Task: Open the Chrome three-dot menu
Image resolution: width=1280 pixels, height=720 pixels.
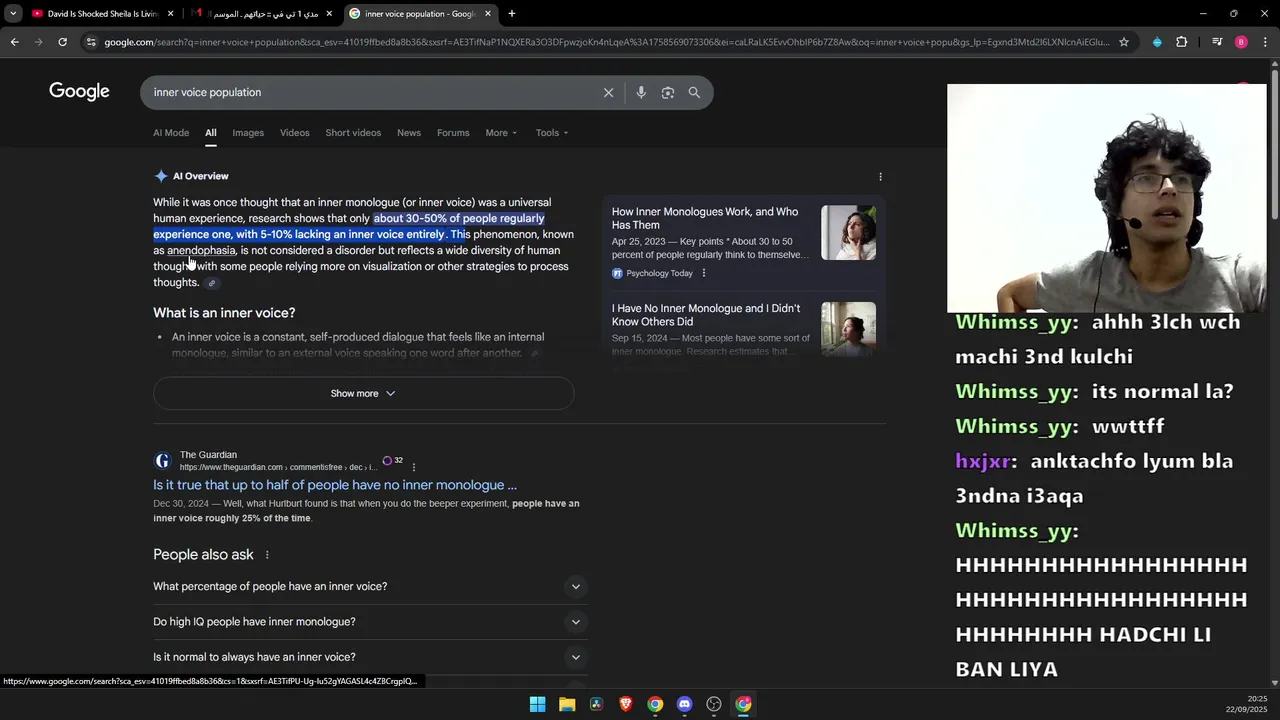Action: pyautogui.click(x=1265, y=42)
